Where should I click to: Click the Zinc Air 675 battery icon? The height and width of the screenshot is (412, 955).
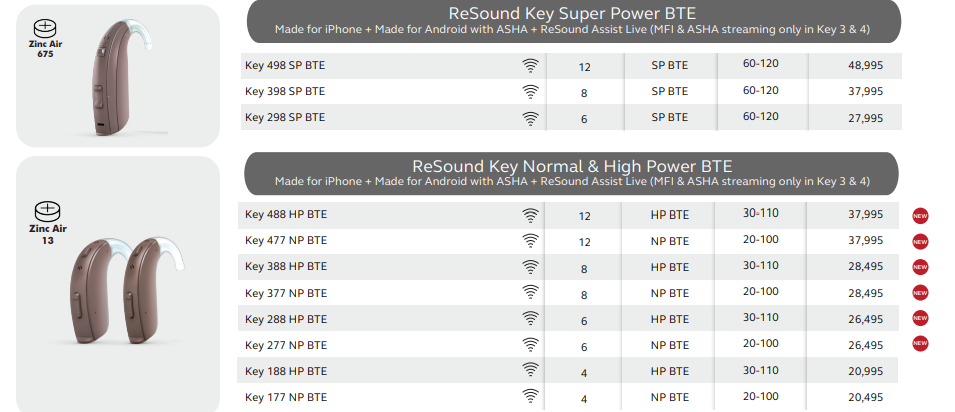pyautogui.click(x=44, y=28)
